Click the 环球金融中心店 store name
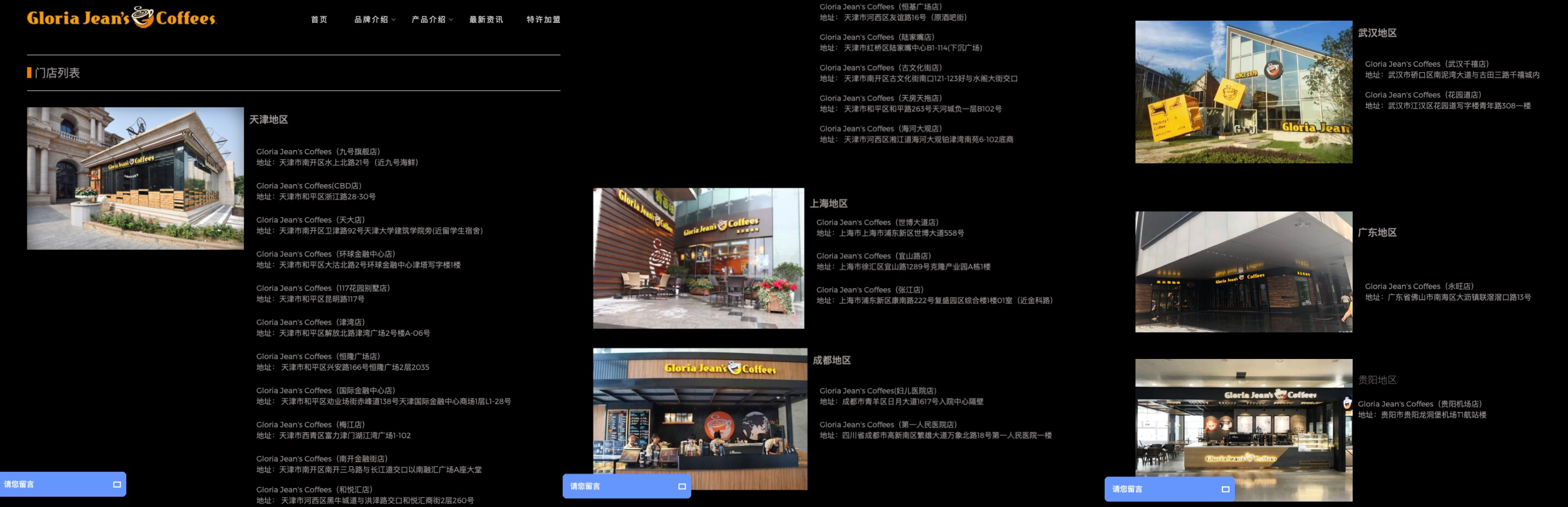The image size is (1568, 507). tap(326, 253)
